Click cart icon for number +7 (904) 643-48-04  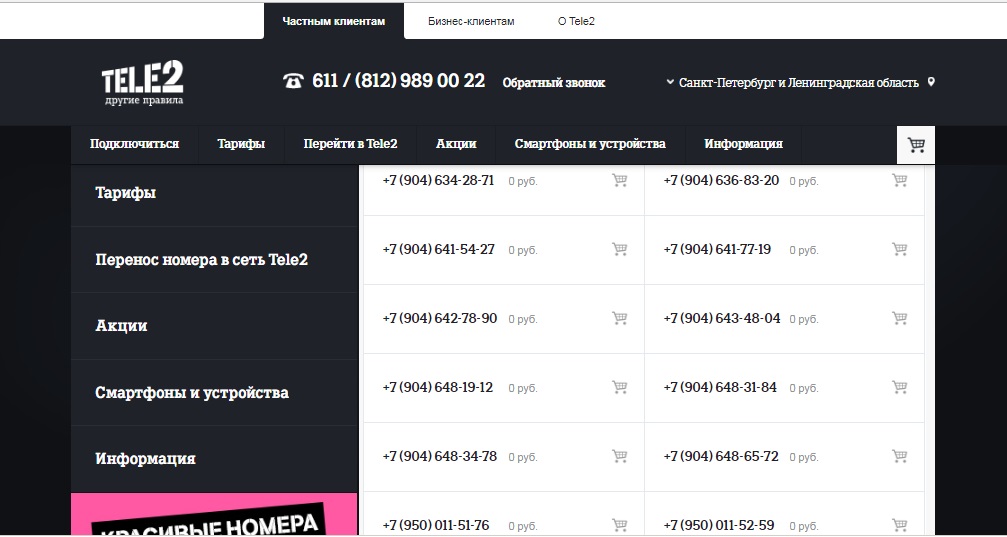coord(899,319)
